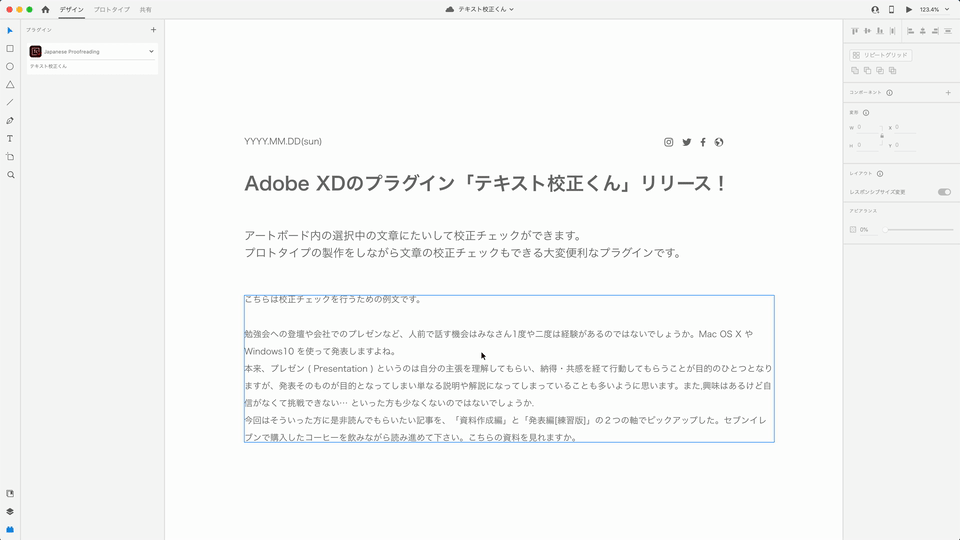This screenshot has height=540, width=960.
Task: Click the Add boolean operation icon
Action: click(855, 70)
